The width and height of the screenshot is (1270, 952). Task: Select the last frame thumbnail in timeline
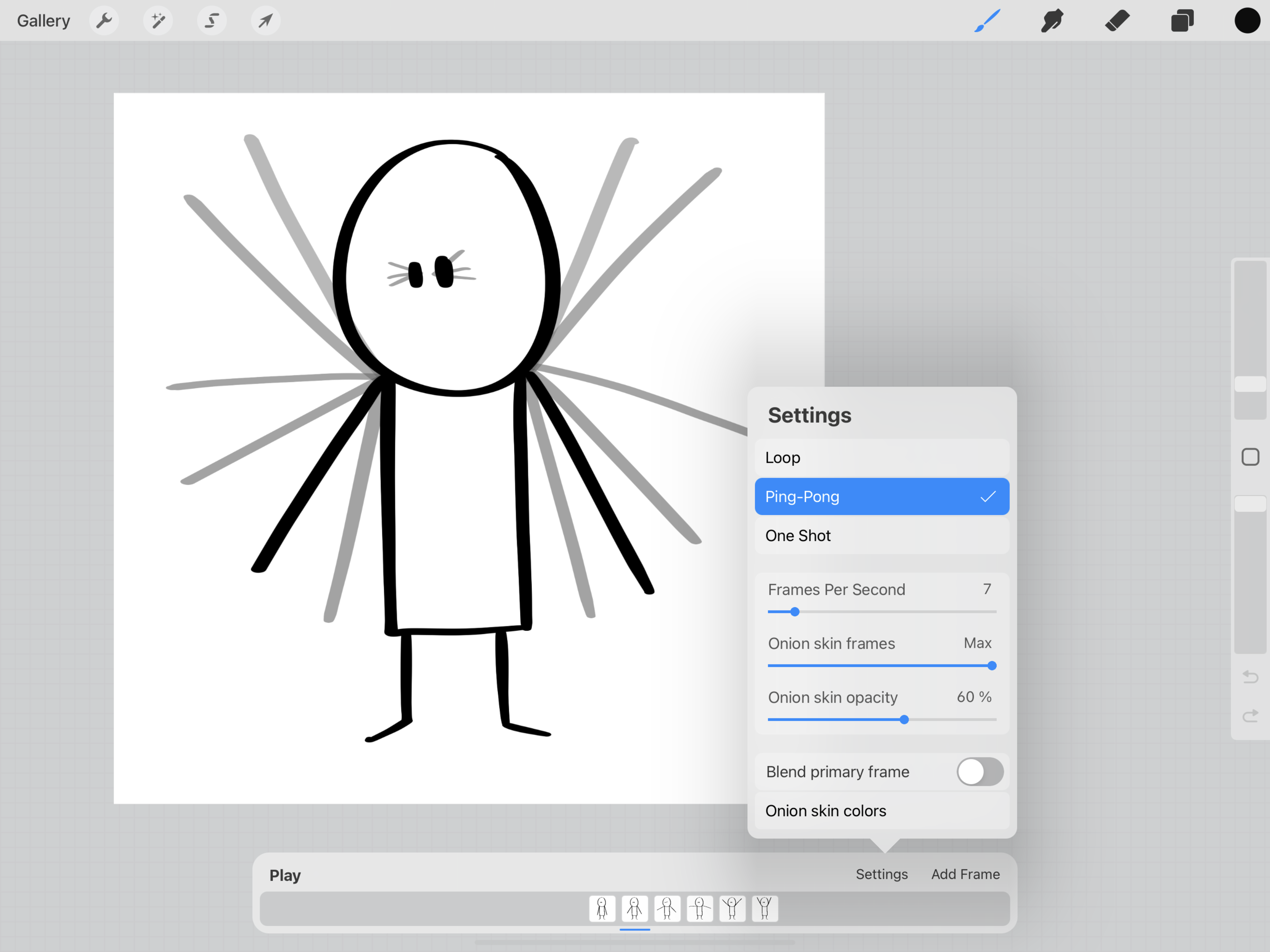click(764, 908)
